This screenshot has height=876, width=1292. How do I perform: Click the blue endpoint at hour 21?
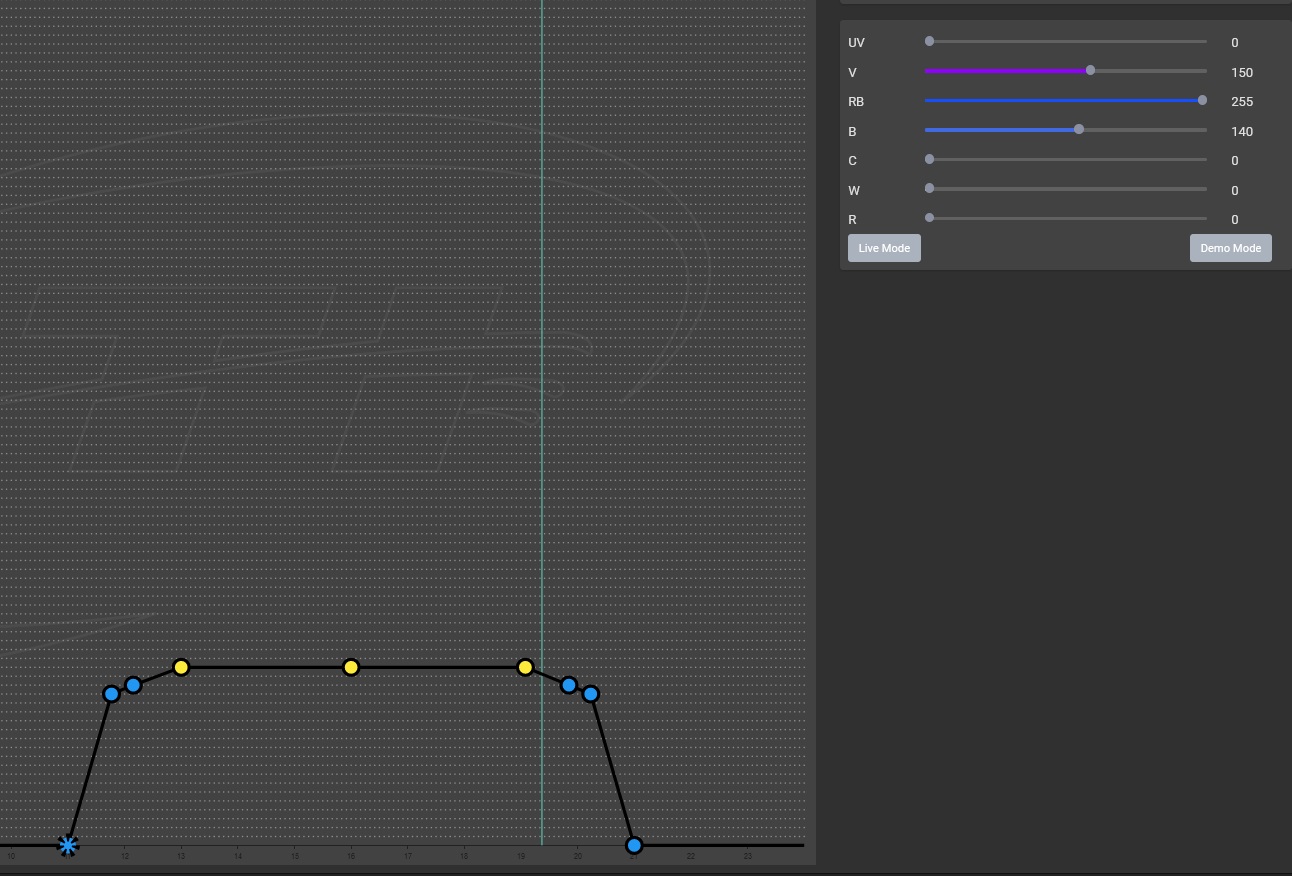pos(634,845)
